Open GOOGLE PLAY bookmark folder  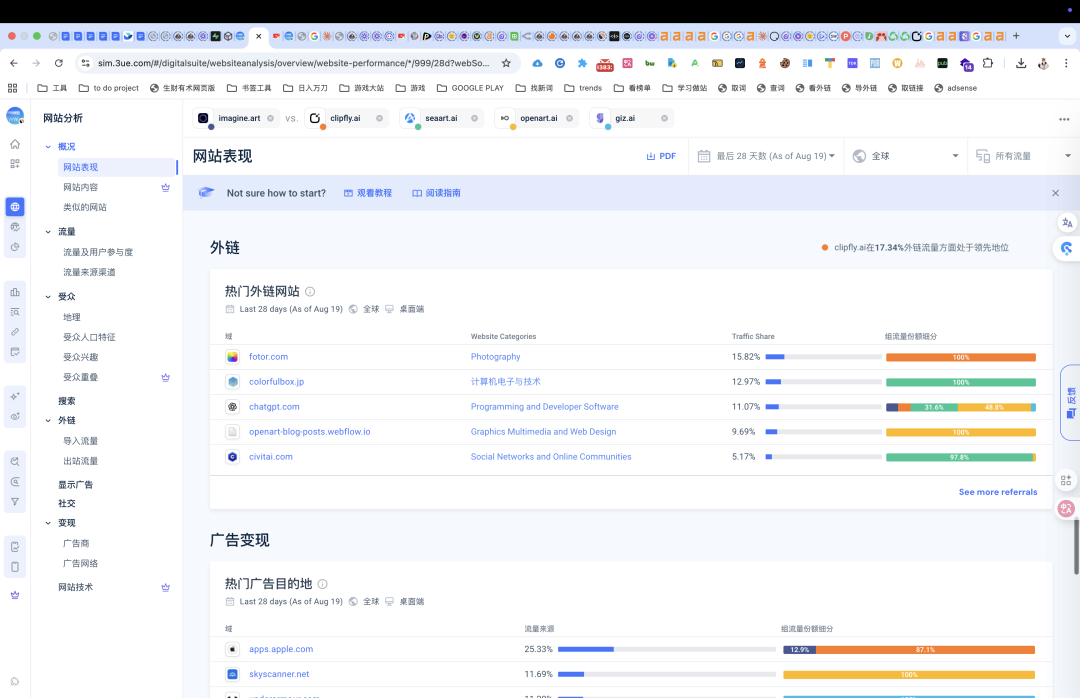click(x=470, y=88)
